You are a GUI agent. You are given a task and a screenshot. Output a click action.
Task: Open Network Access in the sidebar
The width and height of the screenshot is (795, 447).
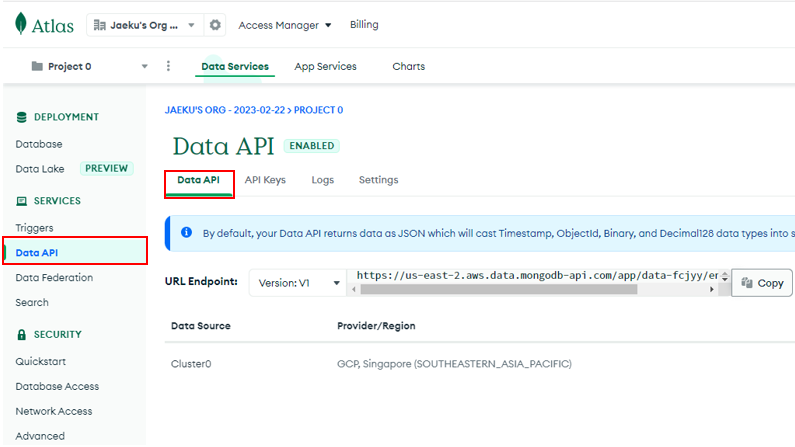54,411
